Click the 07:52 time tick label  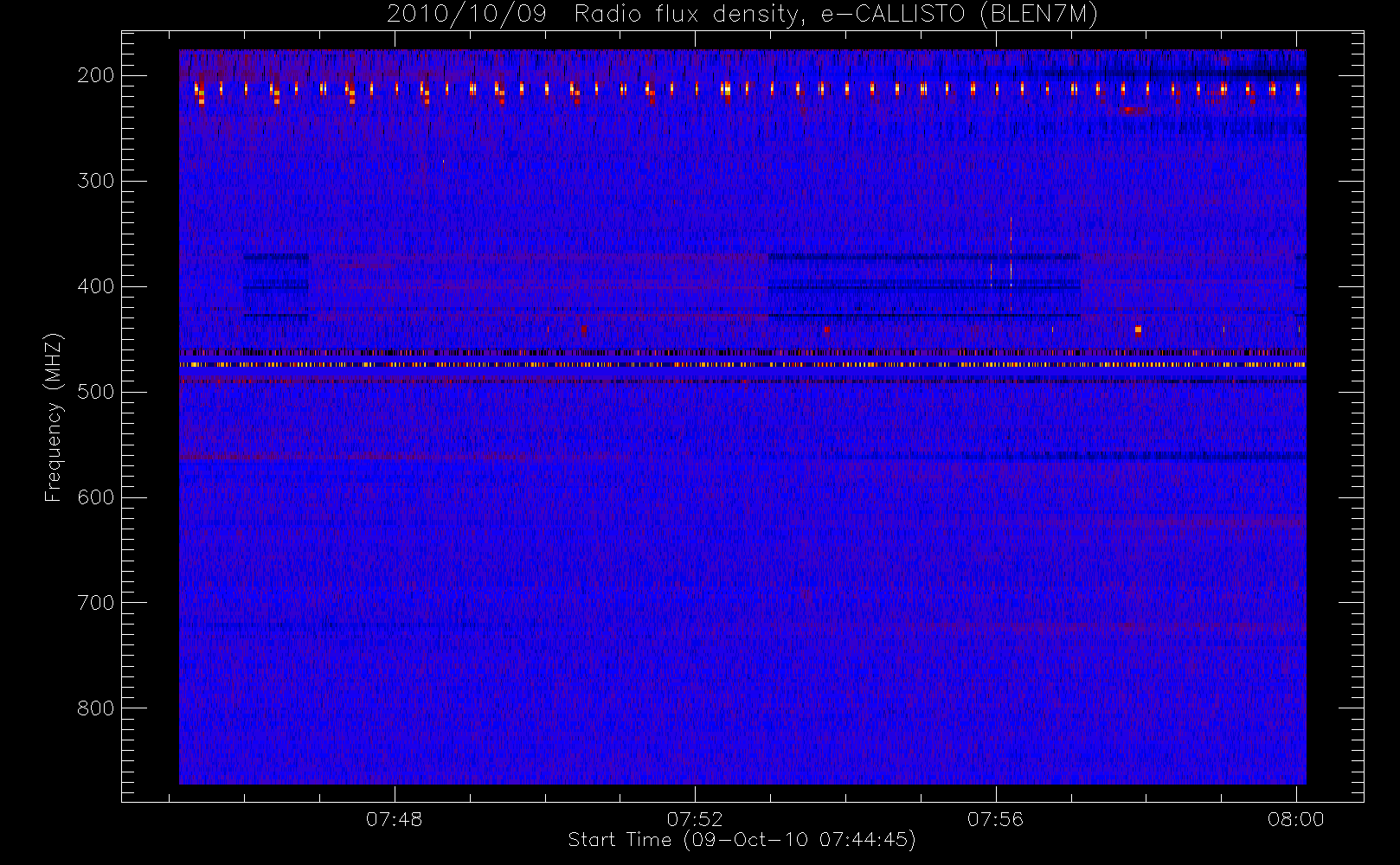tap(695, 819)
